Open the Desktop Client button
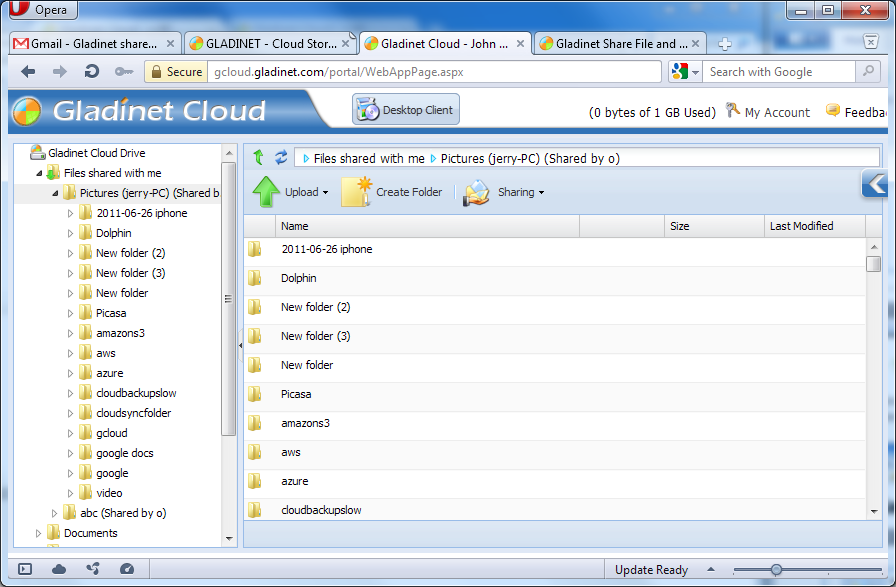896x587 pixels. 406,109
